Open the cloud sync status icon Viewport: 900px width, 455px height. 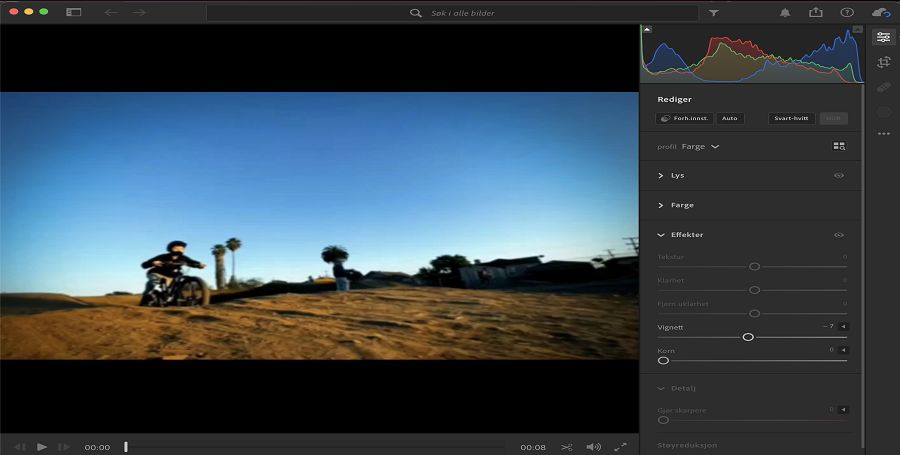[x=881, y=13]
